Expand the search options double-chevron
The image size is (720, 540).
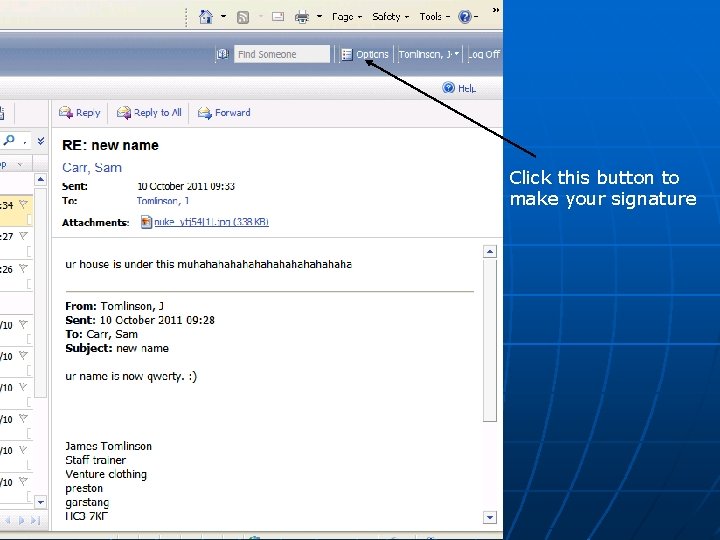click(41, 141)
